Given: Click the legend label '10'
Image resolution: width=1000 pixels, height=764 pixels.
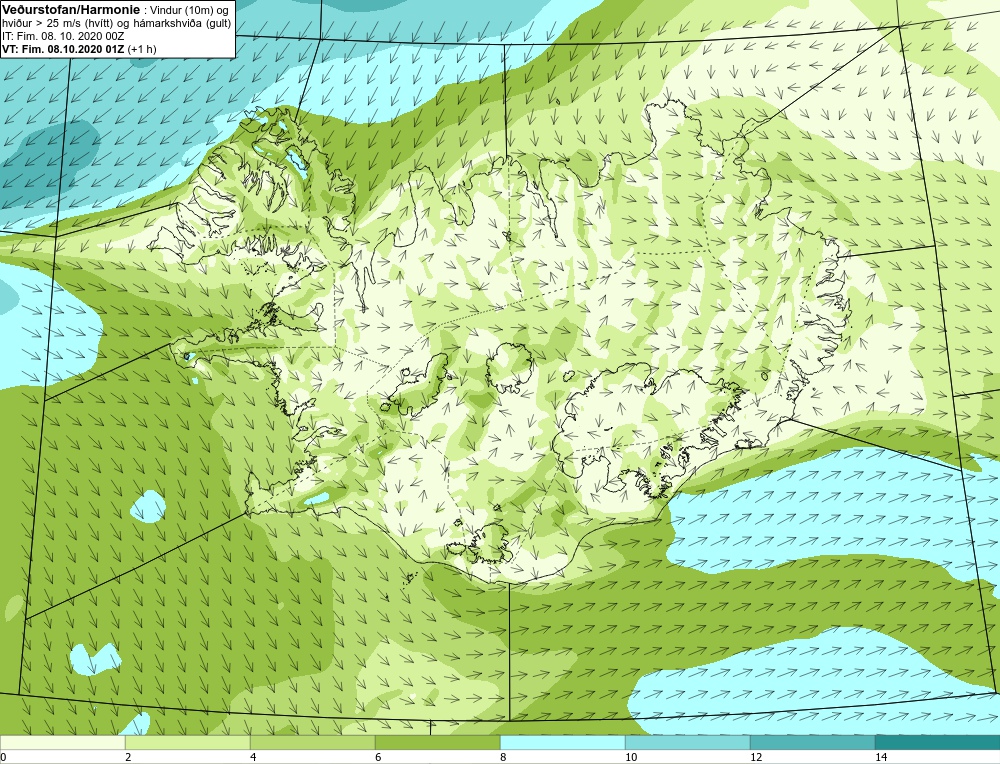Looking at the screenshot, I should (x=631, y=757).
